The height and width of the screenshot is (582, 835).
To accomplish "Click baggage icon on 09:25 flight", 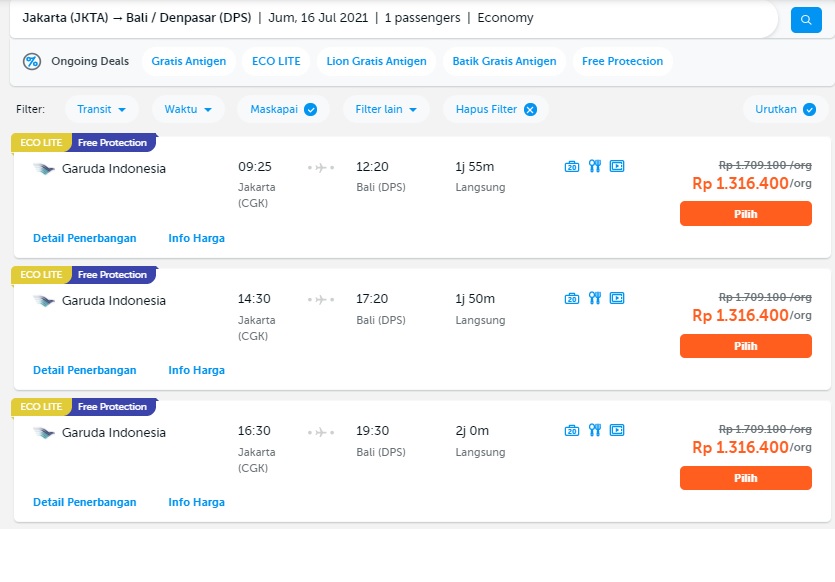I will pos(571,166).
